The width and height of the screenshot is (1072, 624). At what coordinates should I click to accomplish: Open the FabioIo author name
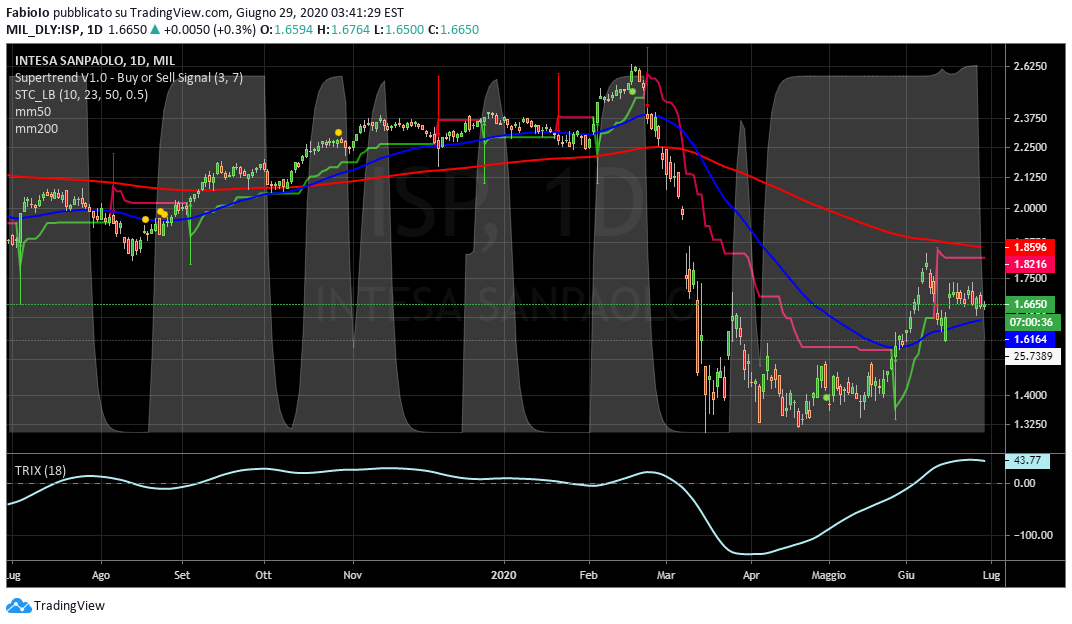(x=27, y=12)
